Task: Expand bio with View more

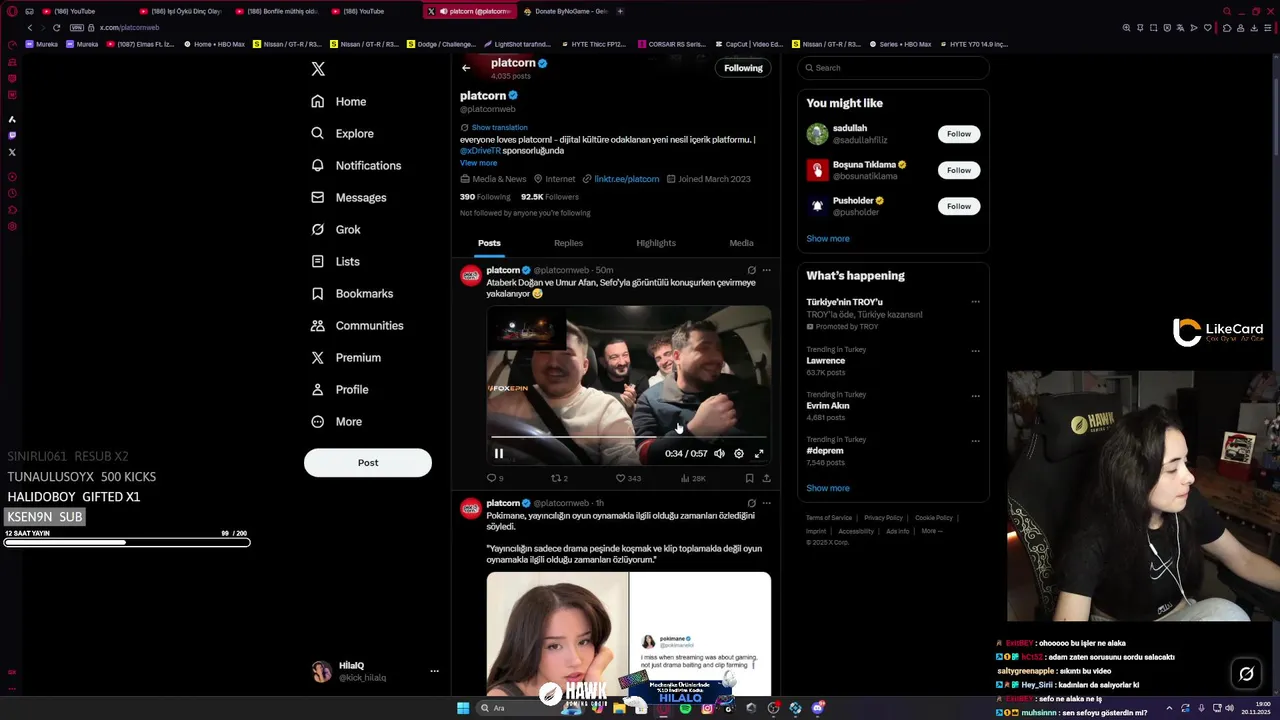Action: (x=478, y=163)
